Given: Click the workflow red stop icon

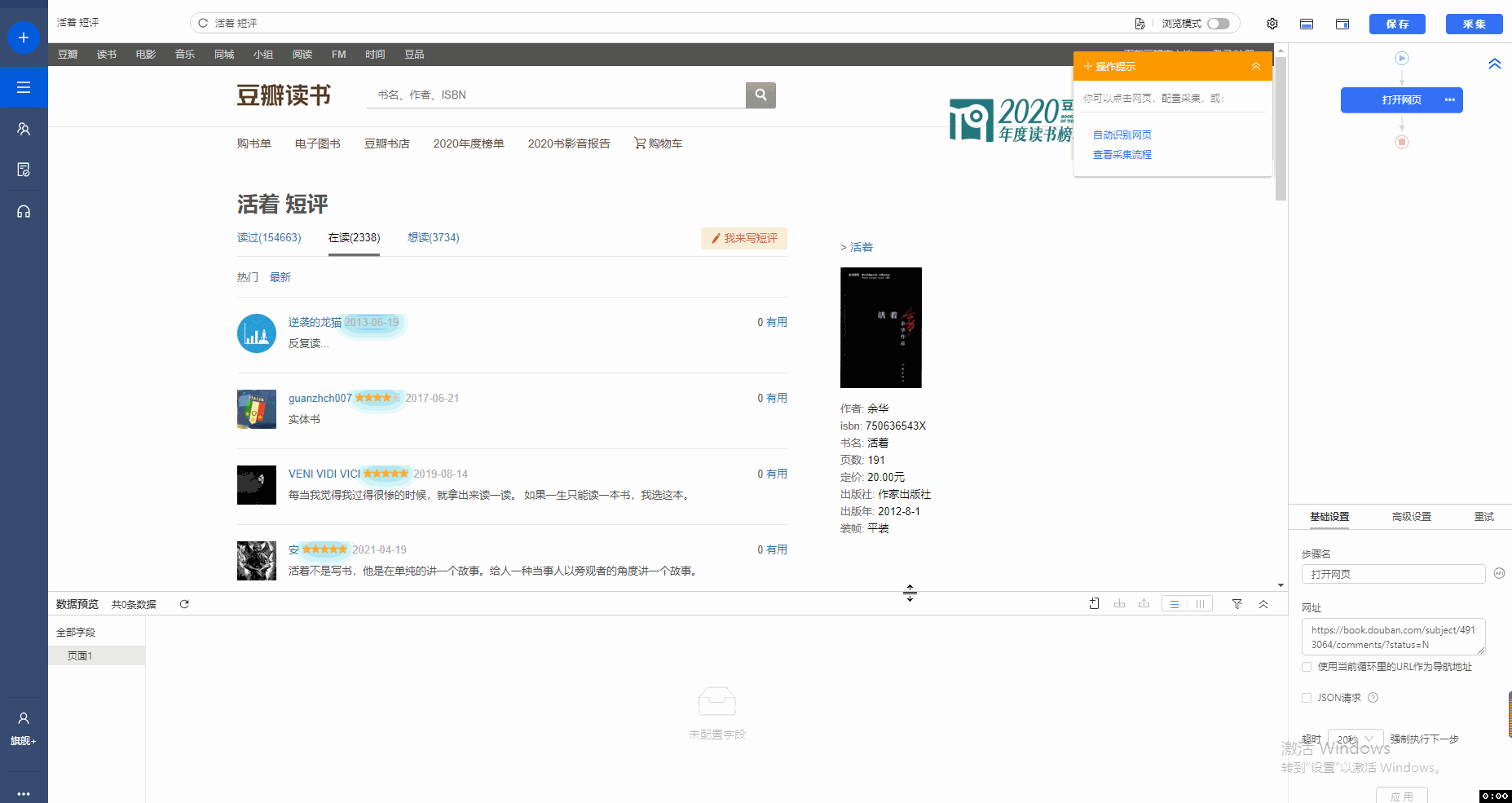Looking at the screenshot, I should click(1402, 142).
